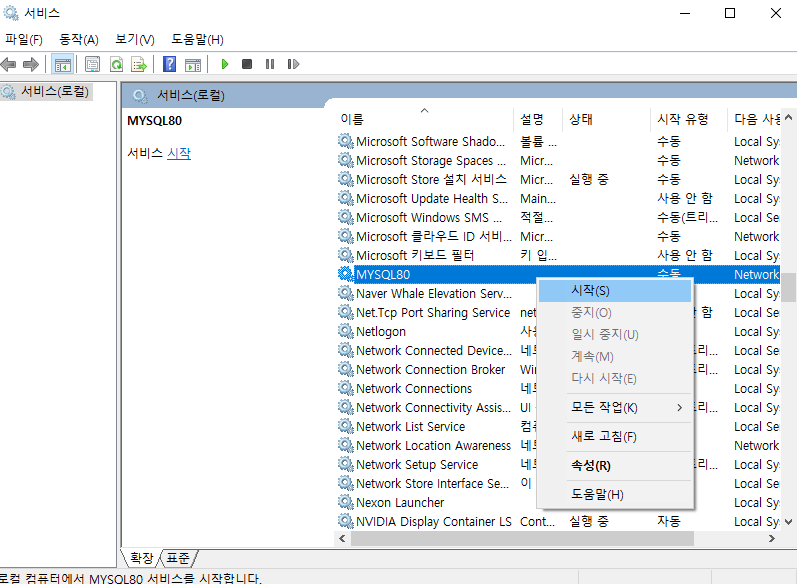The height and width of the screenshot is (584, 797).
Task: Select Microsoft 클라우드 ID 서비... row
Action: coord(558,236)
